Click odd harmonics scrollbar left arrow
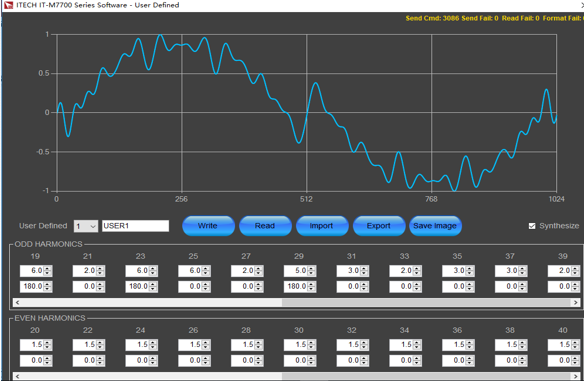This screenshot has width=584, height=381. [x=17, y=302]
